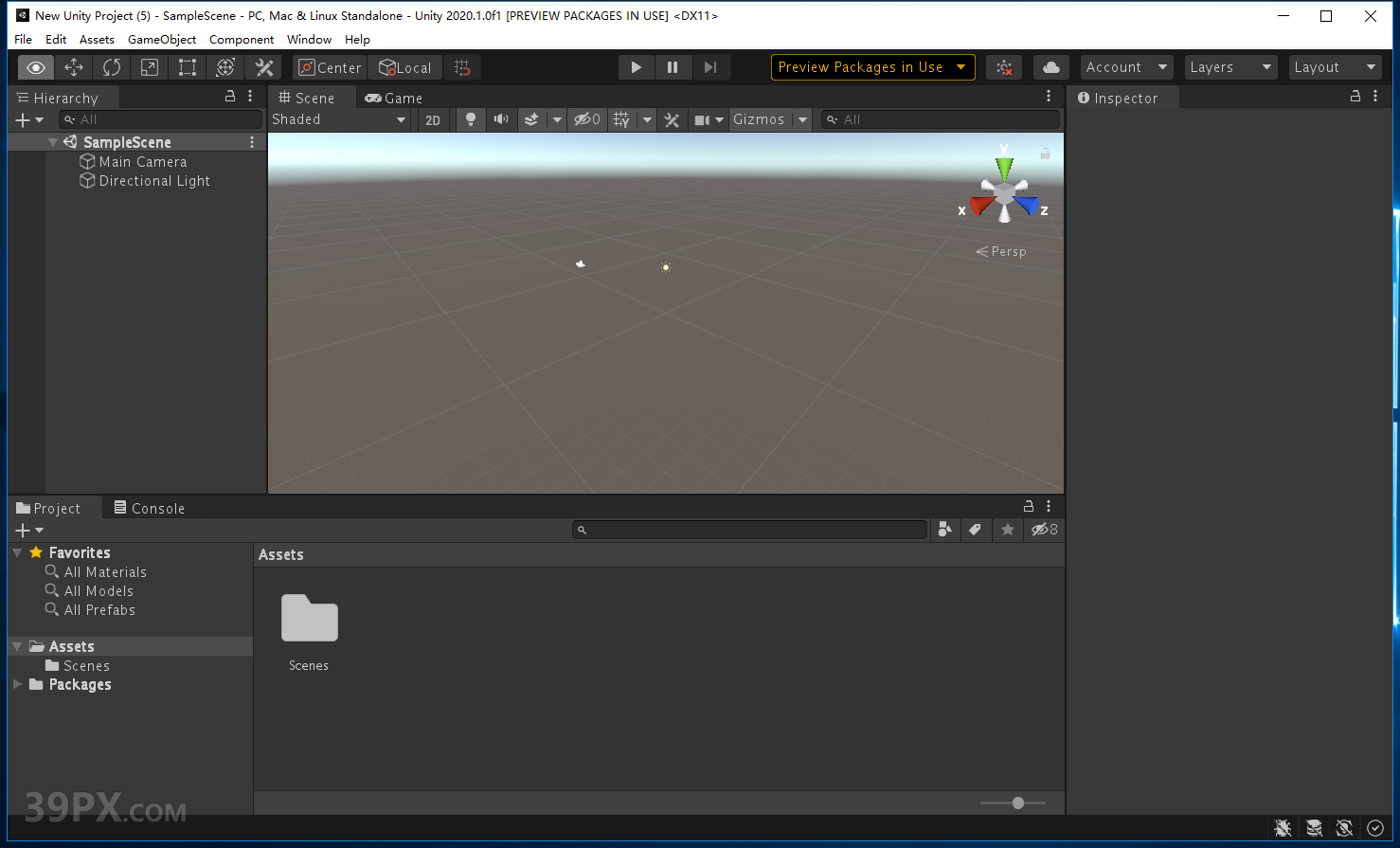Switch to the Console tab
1400x848 pixels.
coord(150,508)
